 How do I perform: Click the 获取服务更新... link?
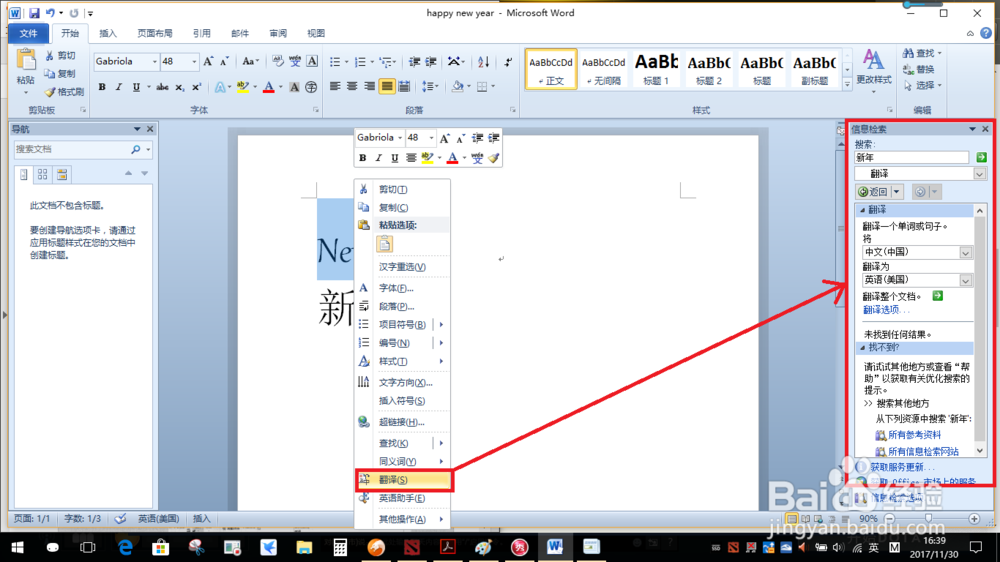click(902, 467)
